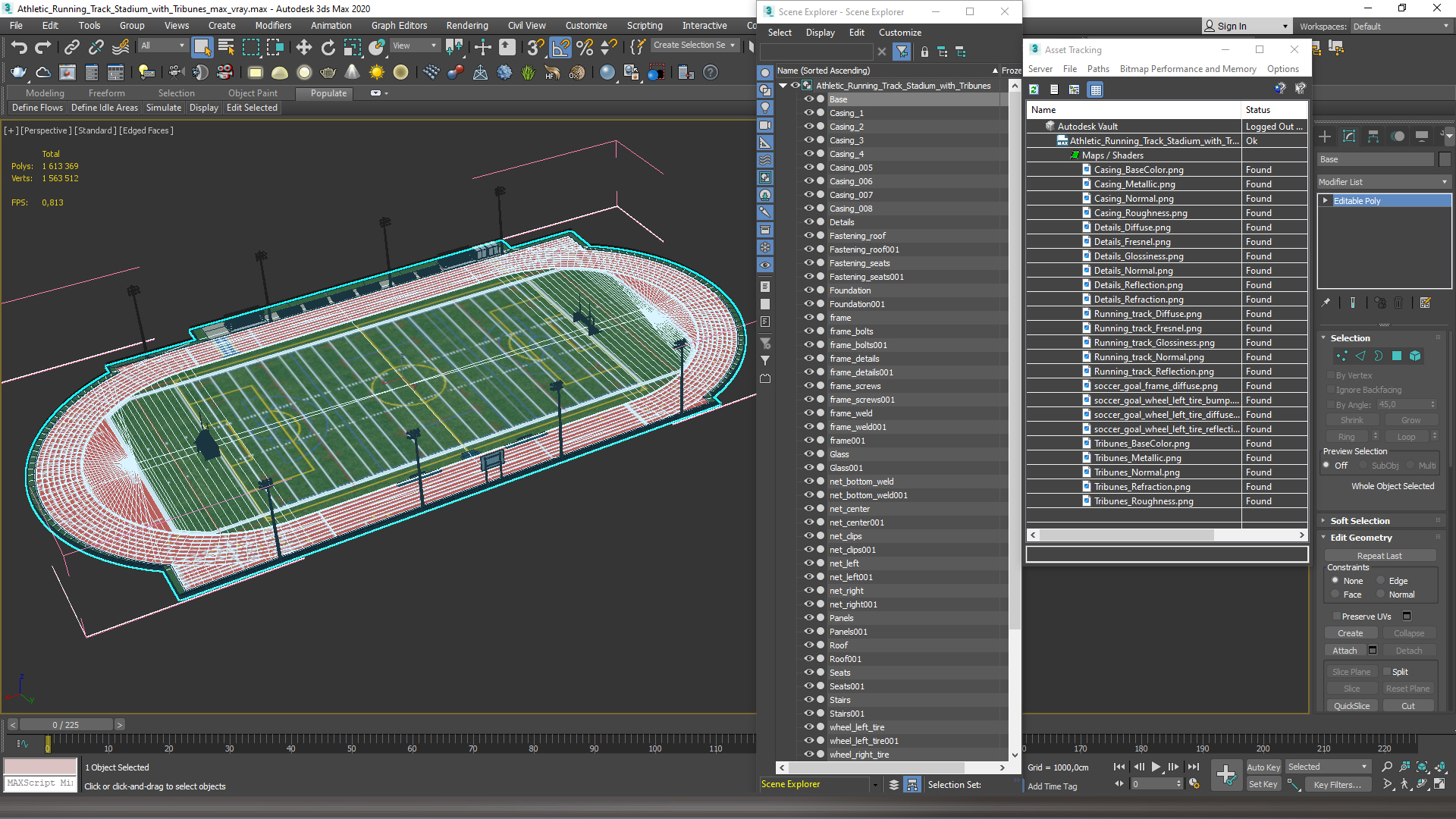This screenshot has width=1456, height=819.
Task: Switch to the Populate ribbon tab
Action: coord(328,93)
